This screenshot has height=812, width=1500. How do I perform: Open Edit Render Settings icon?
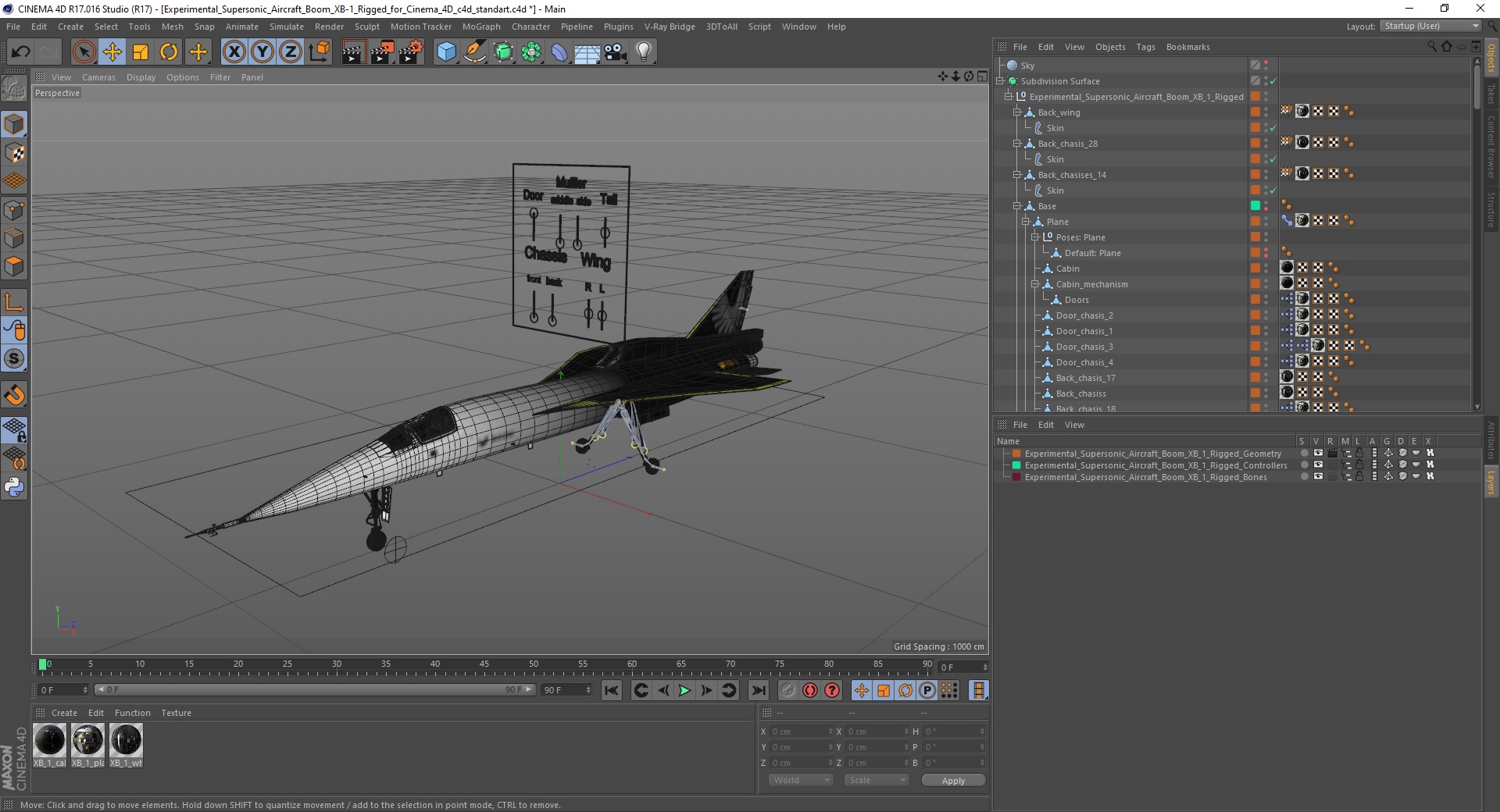pyautogui.click(x=411, y=52)
